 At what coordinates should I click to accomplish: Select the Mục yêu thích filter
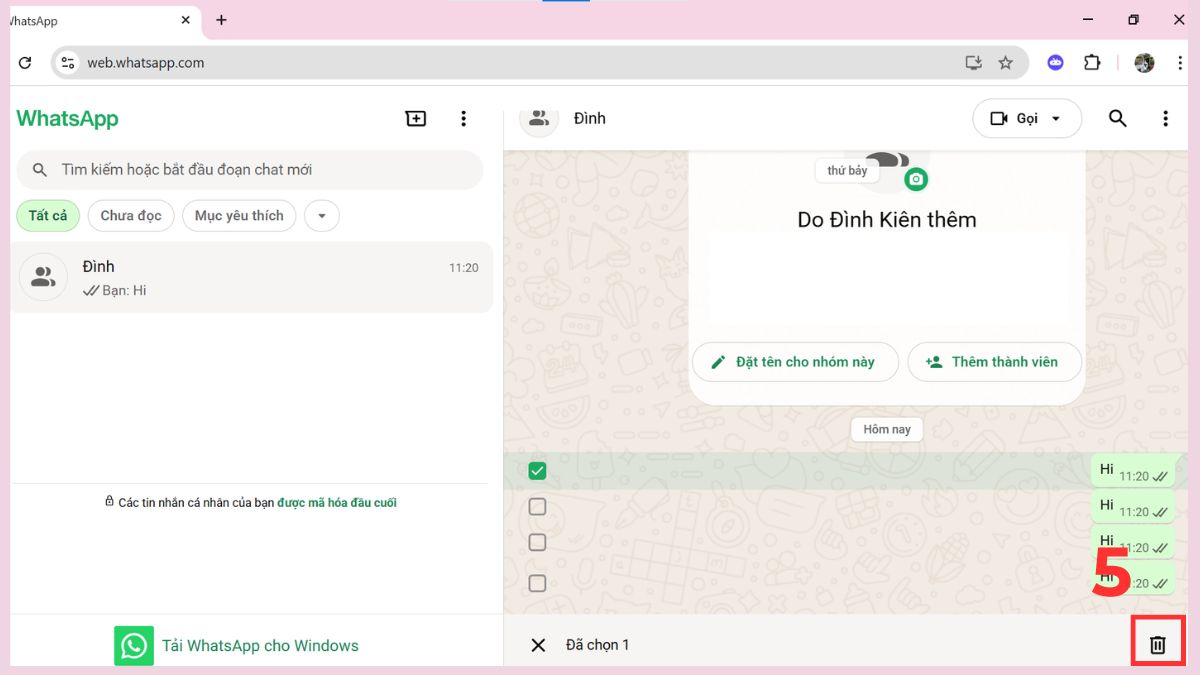coord(239,215)
